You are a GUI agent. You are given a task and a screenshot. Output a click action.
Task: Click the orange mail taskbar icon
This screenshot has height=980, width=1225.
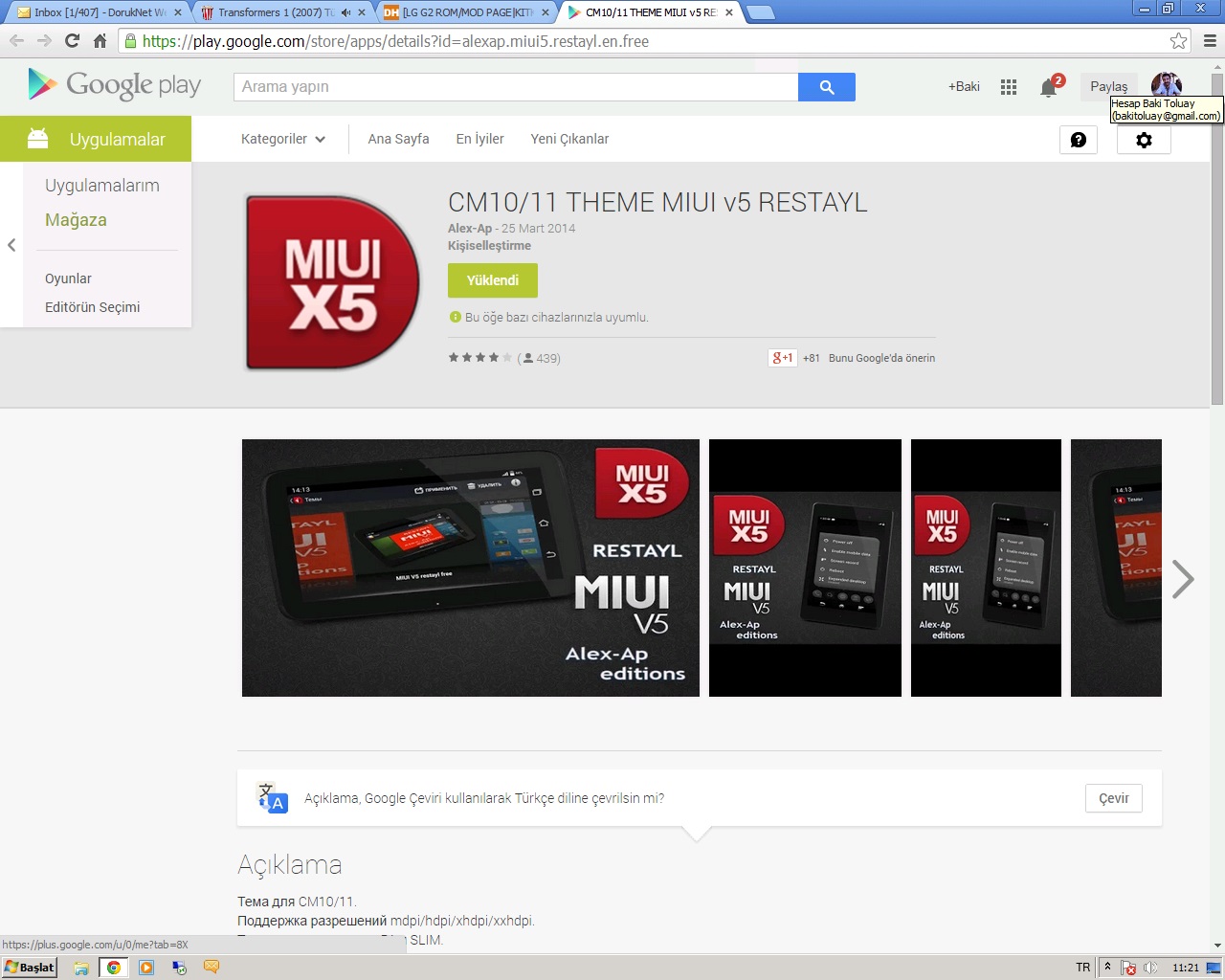212,968
